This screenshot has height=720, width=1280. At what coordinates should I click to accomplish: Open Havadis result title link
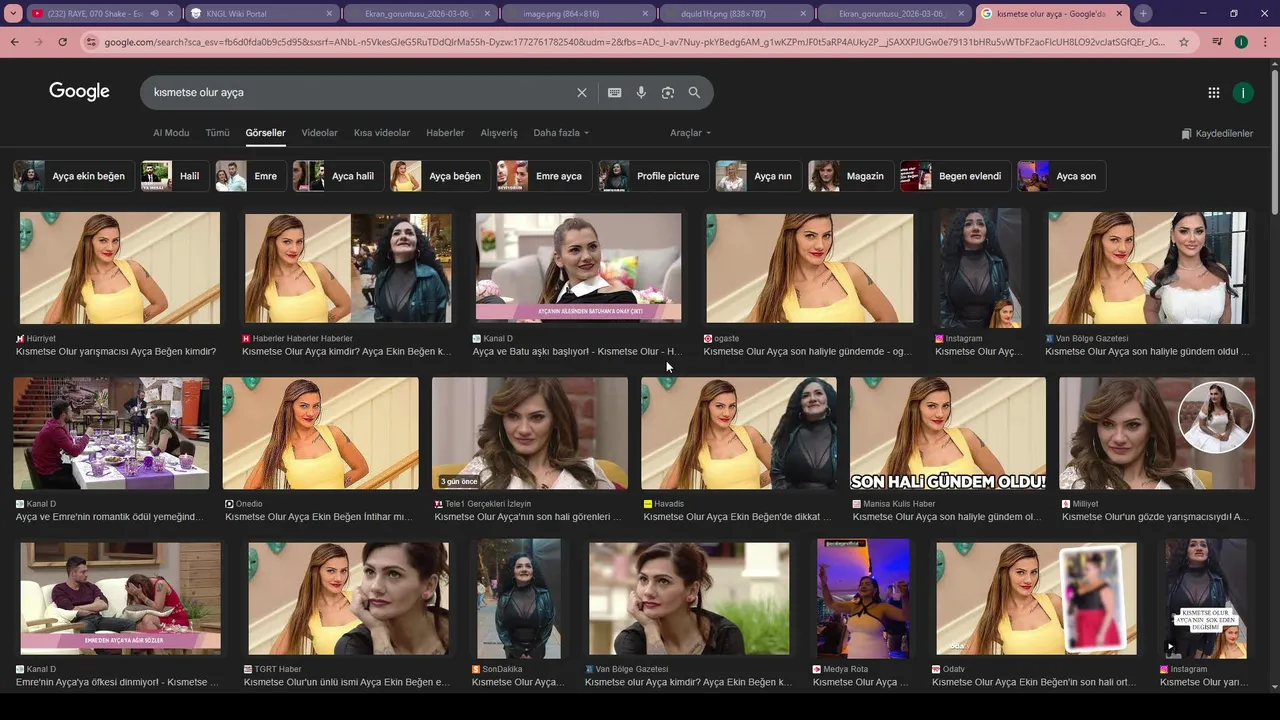(x=737, y=517)
